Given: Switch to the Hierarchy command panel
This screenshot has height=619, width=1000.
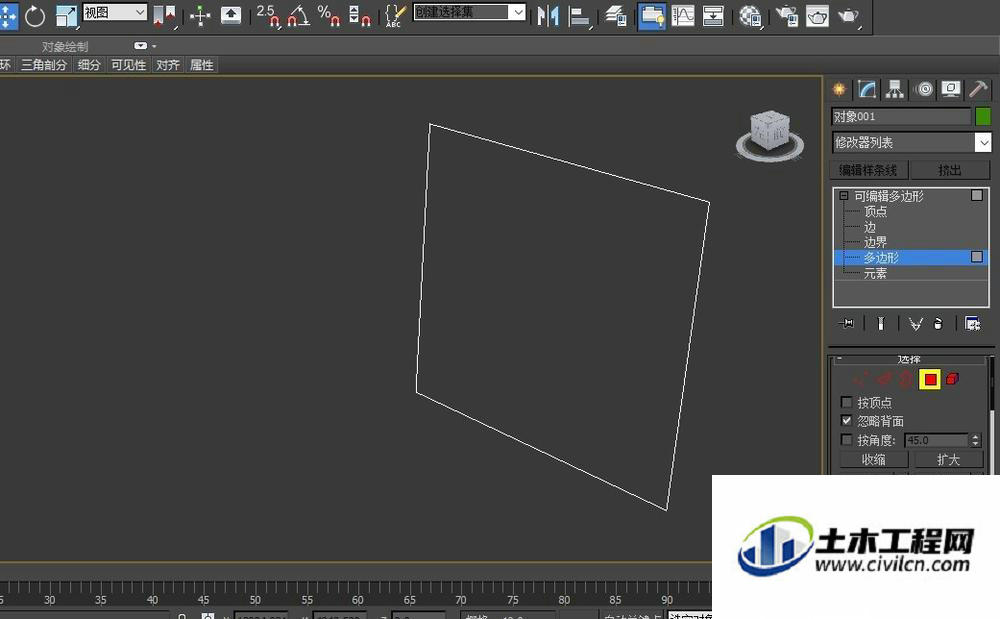Looking at the screenshot, I should [x=895, y=89].
